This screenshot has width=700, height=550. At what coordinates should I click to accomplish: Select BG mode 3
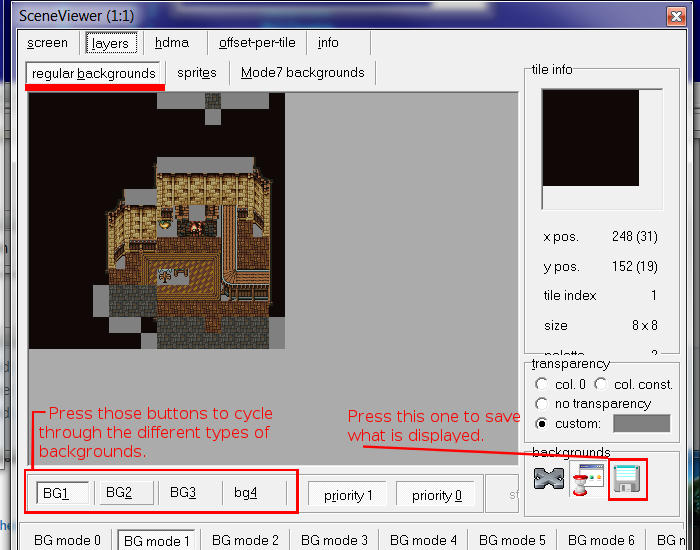pos(334,540)
